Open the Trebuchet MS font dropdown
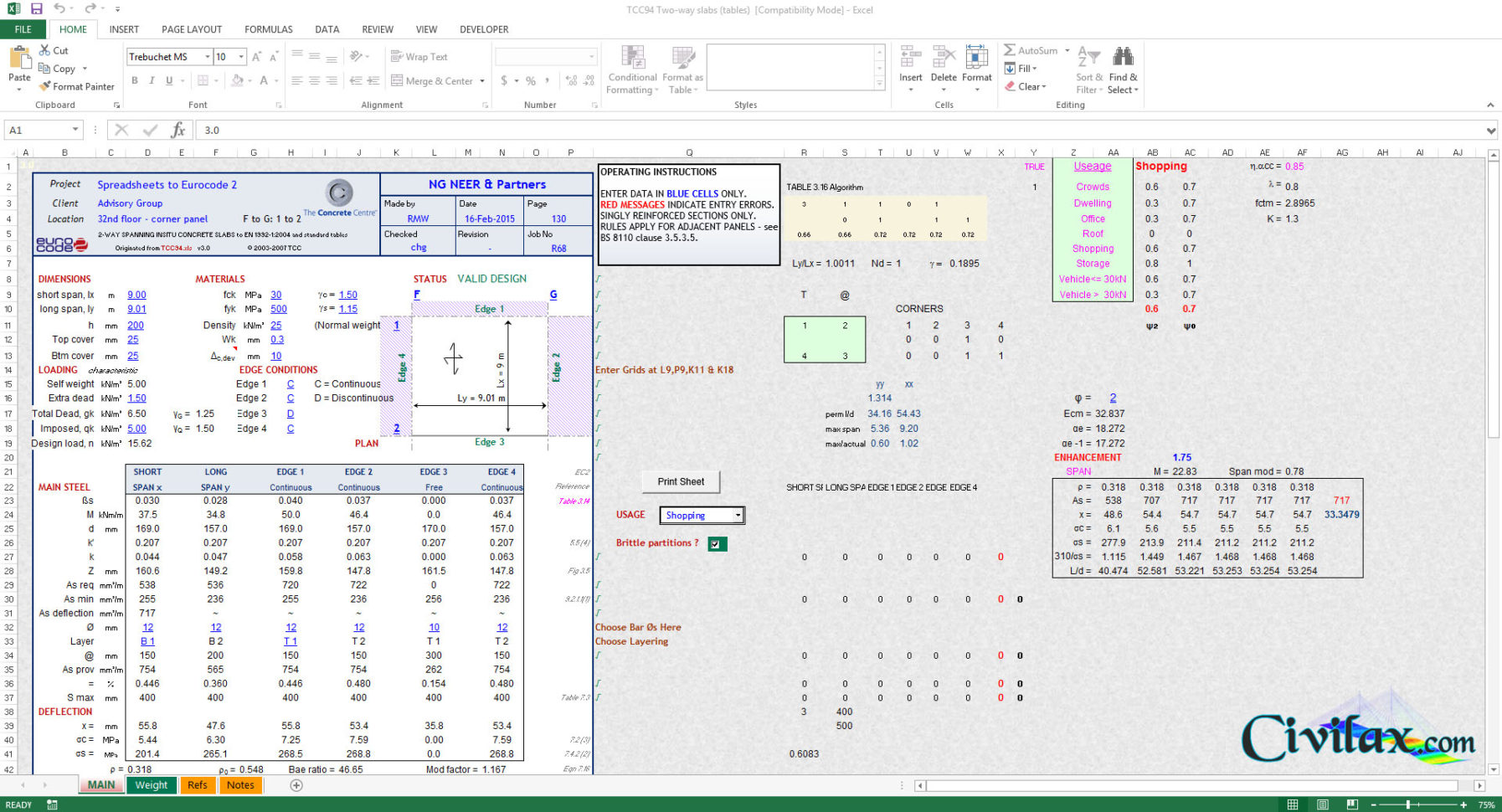This screenshot has height=812, width=1502. click(208, 56)
